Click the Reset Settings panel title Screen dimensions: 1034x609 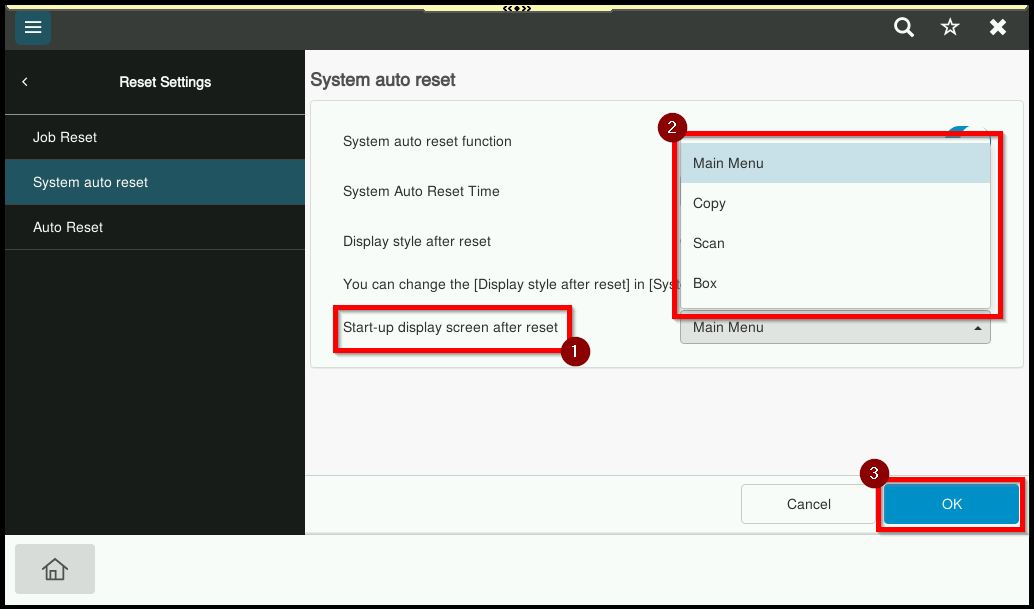[165, 82]
